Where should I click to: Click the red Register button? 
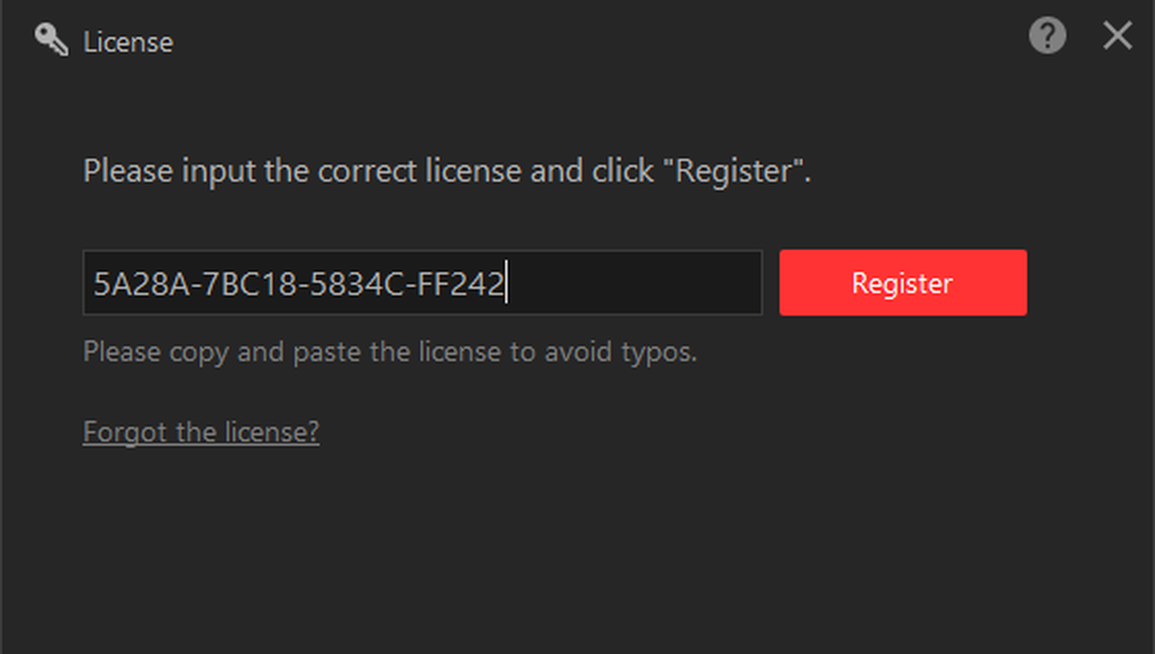pos(902,283)
